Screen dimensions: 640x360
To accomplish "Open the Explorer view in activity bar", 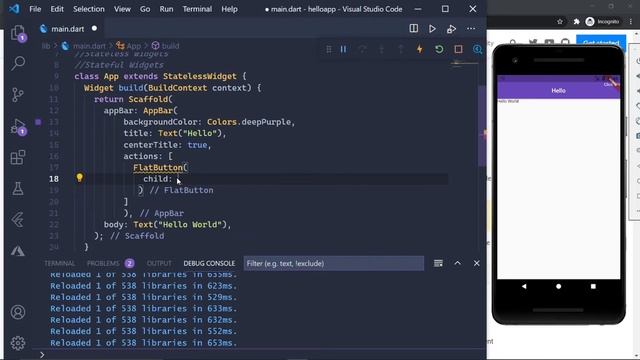I will (x=18, y=33).
